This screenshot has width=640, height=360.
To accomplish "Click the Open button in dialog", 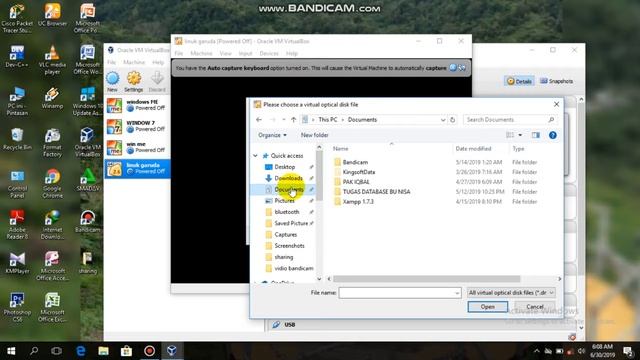I will pos(488,307).
